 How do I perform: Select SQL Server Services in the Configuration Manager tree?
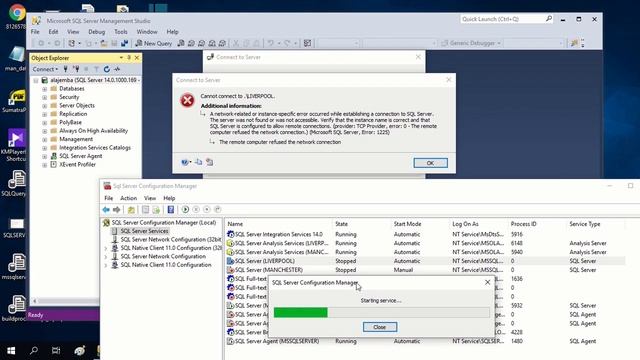pos(144,231)
